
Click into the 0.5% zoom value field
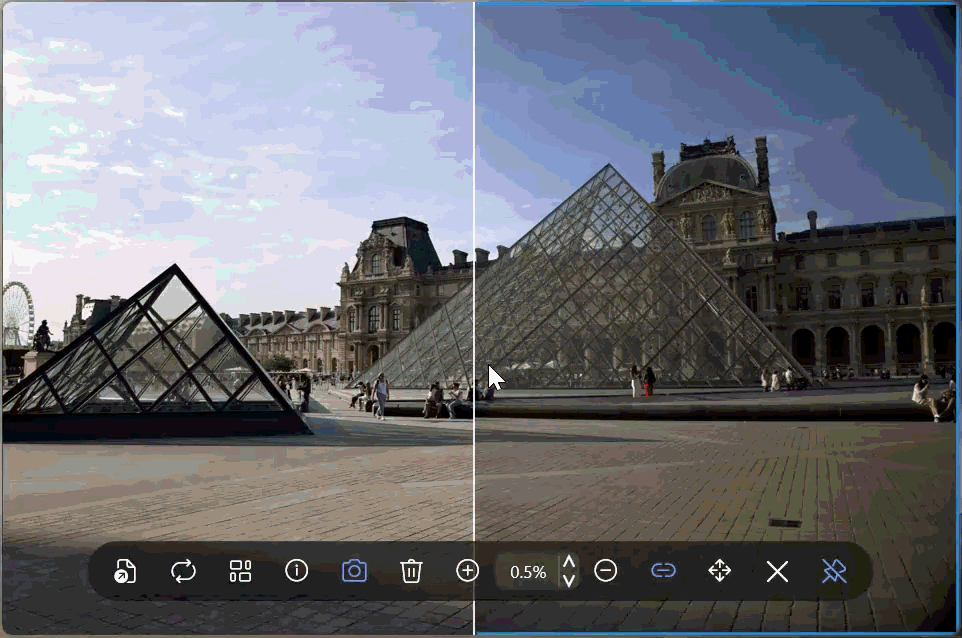coord(528,572)
